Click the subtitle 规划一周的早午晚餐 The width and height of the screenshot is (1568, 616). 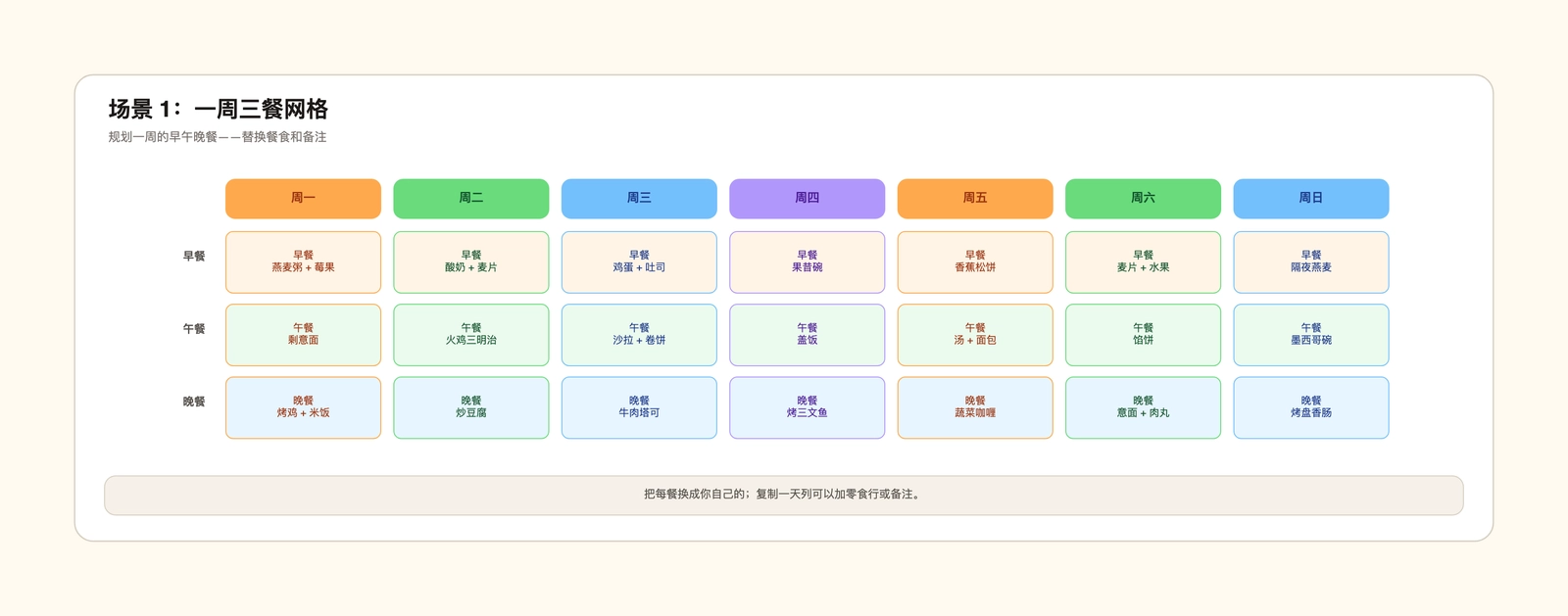(218, 137)
